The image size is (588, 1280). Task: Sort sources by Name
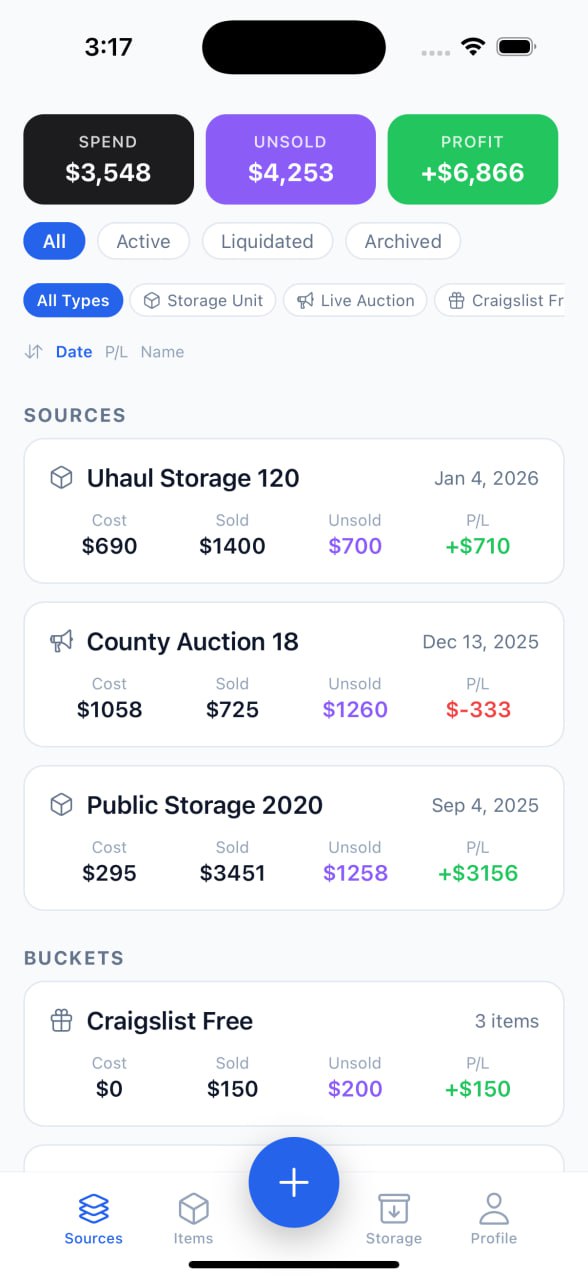[162, 352]
